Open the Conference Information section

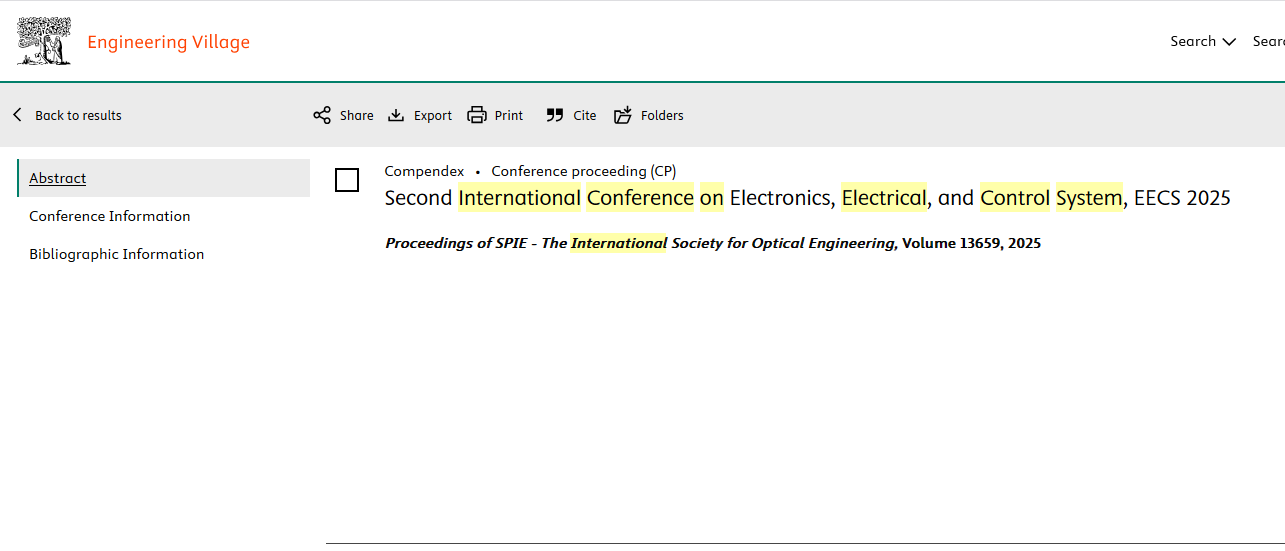tap(110, 216)
